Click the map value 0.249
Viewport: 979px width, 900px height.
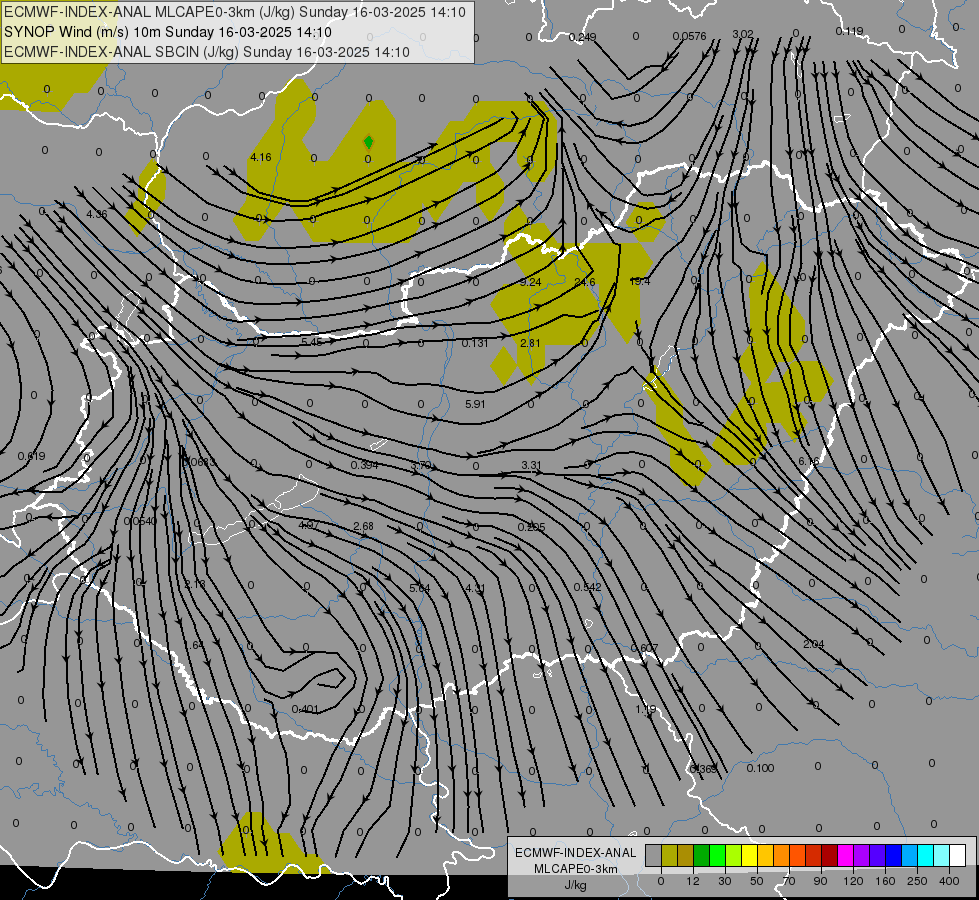coord(583,37)
